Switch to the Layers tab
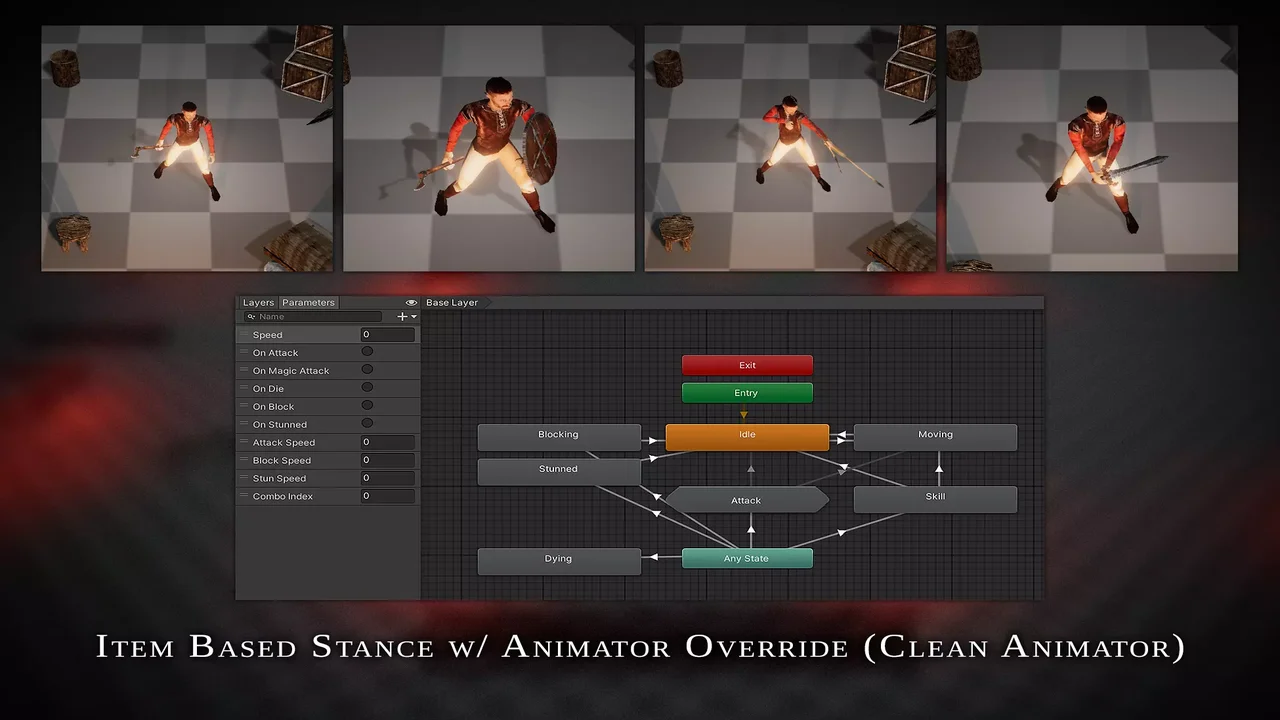Image resolution: width=1280 pixels, height=720 pixels. 258,302
